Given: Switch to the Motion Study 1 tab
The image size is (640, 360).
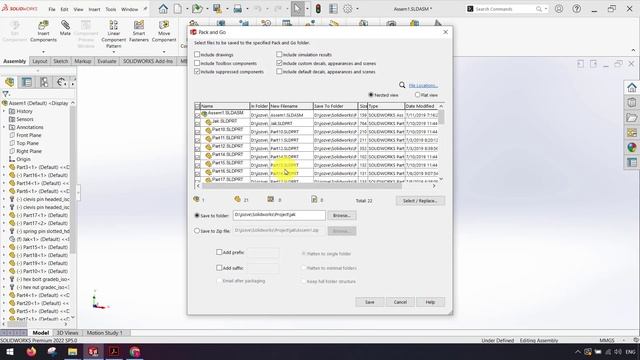Looking at the screenshot, I should 104,333.
